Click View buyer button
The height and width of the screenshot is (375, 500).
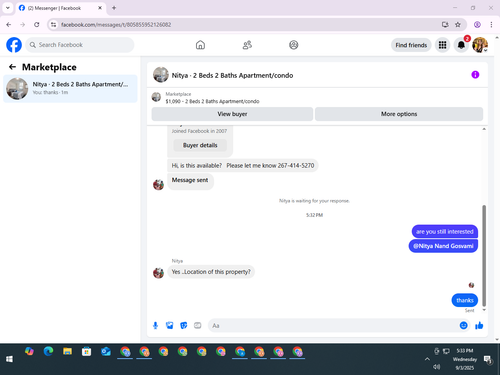[x=232, y=114]
